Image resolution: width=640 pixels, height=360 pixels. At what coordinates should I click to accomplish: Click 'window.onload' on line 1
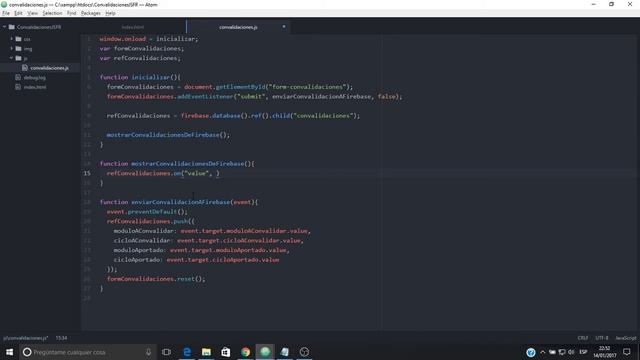click(122, 39)
